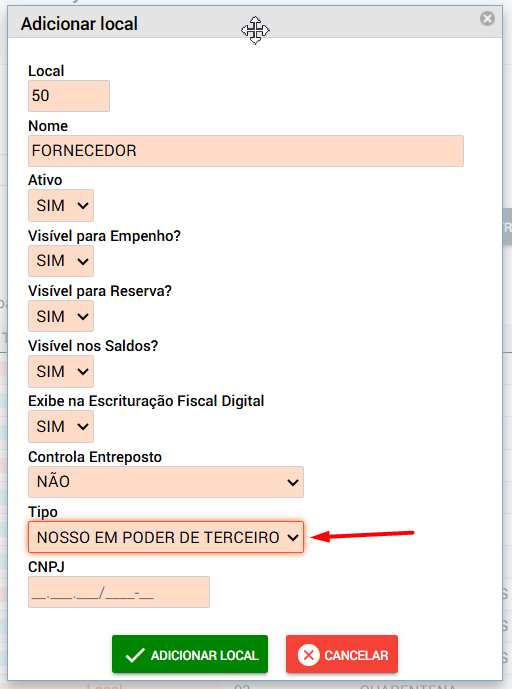Image resolution: width=512 pixels, height=689 pixels.
Task: Open the Visível para Empenho dropdown
Action: pyautogui.click(x=61, y=261)
